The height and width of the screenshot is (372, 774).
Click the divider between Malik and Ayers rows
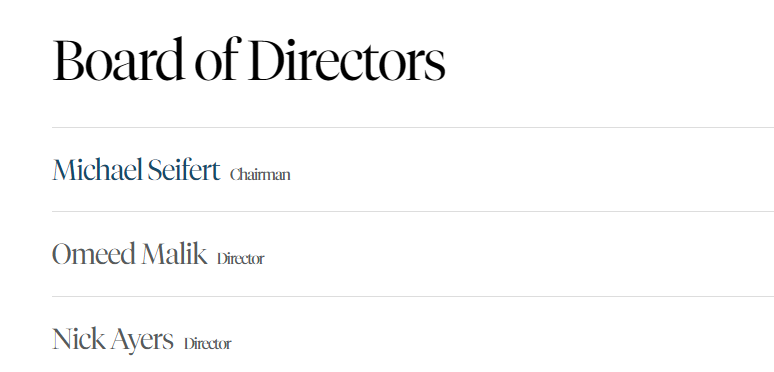coord(413,297)
